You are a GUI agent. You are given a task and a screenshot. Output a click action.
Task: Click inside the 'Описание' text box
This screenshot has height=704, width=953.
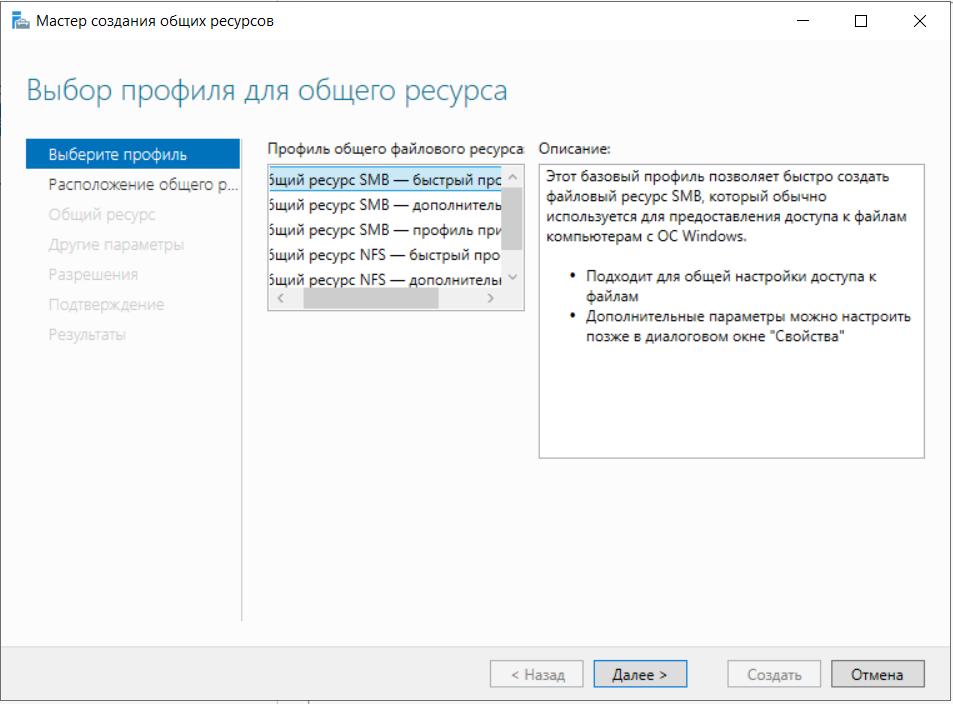[x=731, y=311]
